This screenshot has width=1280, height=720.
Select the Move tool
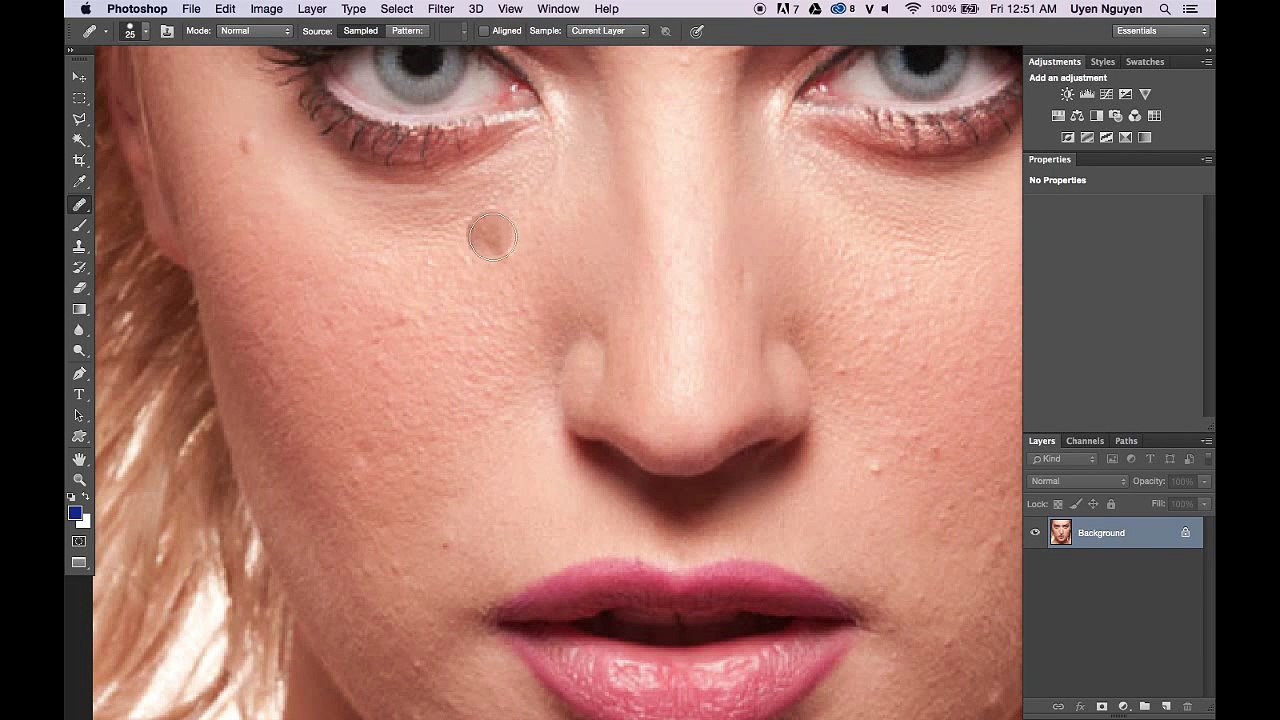(79, 77)
